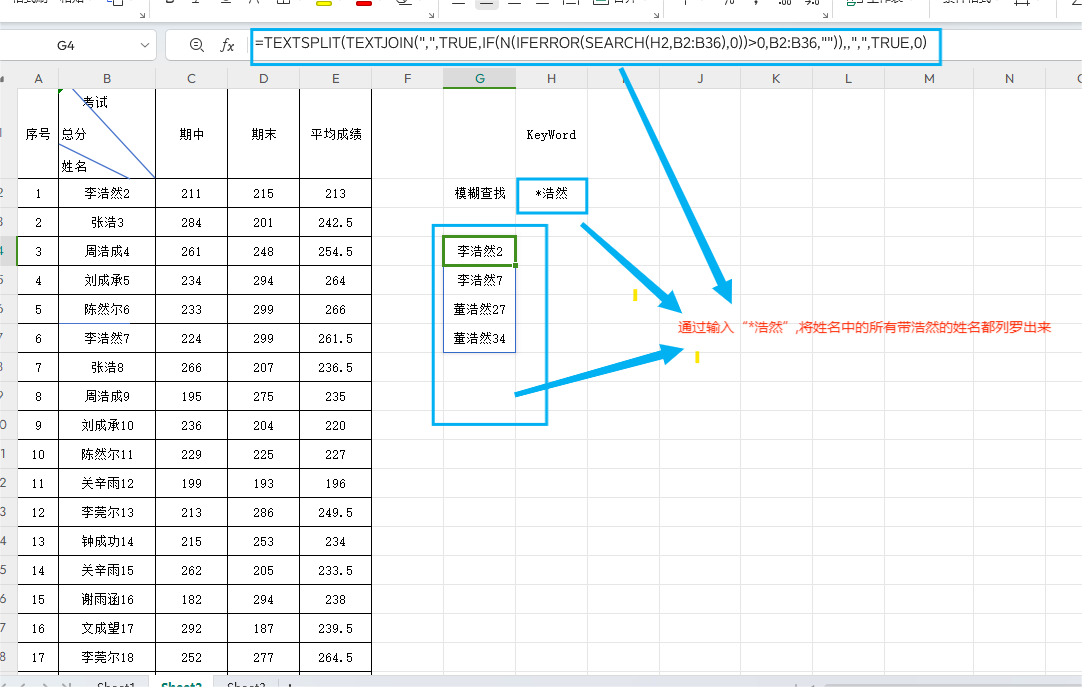This screenshot has width=1082, height=687.
Task: Click the magnifier icon beside fx
Action: [x=197, y=46]
